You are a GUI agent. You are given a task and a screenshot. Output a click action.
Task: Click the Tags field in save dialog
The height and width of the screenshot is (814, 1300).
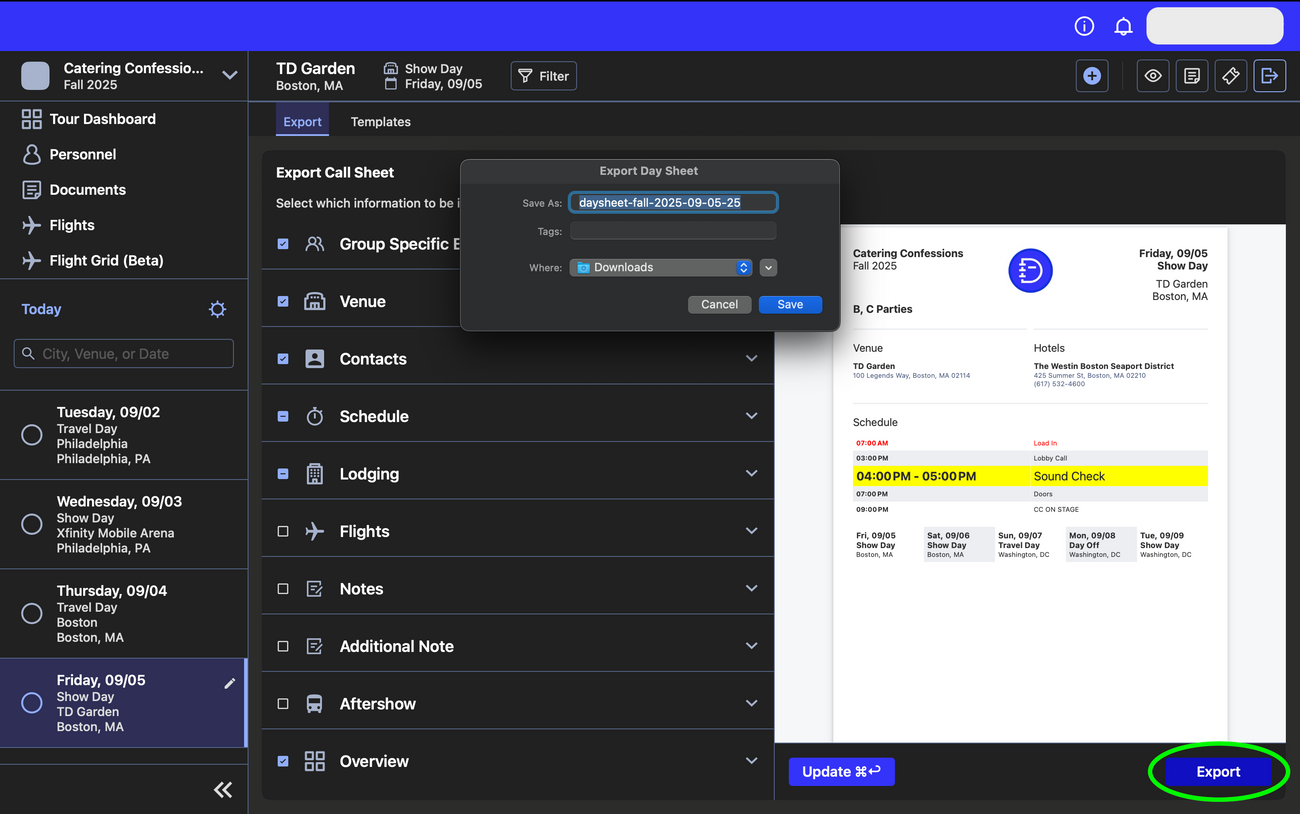(673, 231)
